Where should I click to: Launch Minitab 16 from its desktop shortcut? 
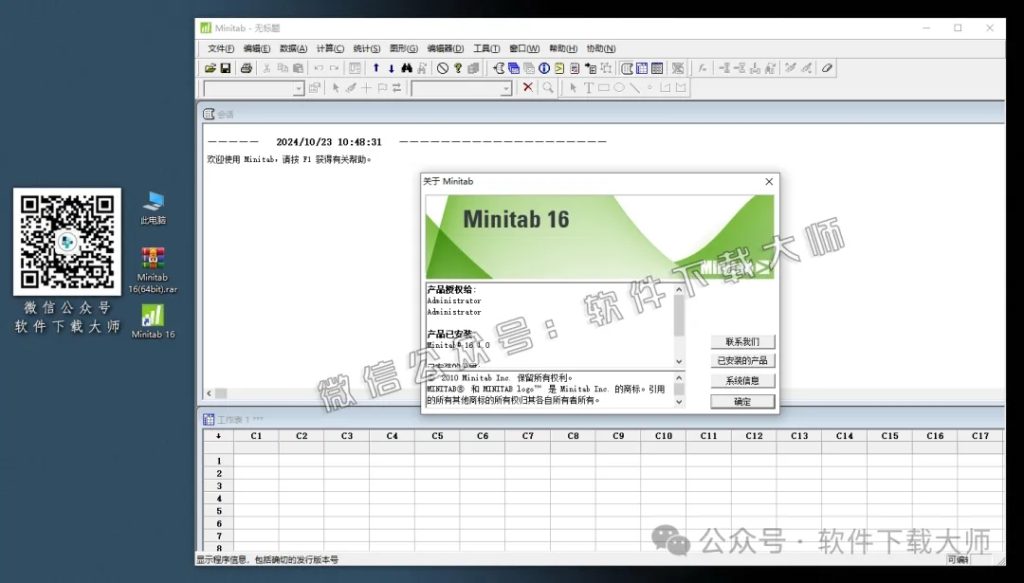click(152, 316)
